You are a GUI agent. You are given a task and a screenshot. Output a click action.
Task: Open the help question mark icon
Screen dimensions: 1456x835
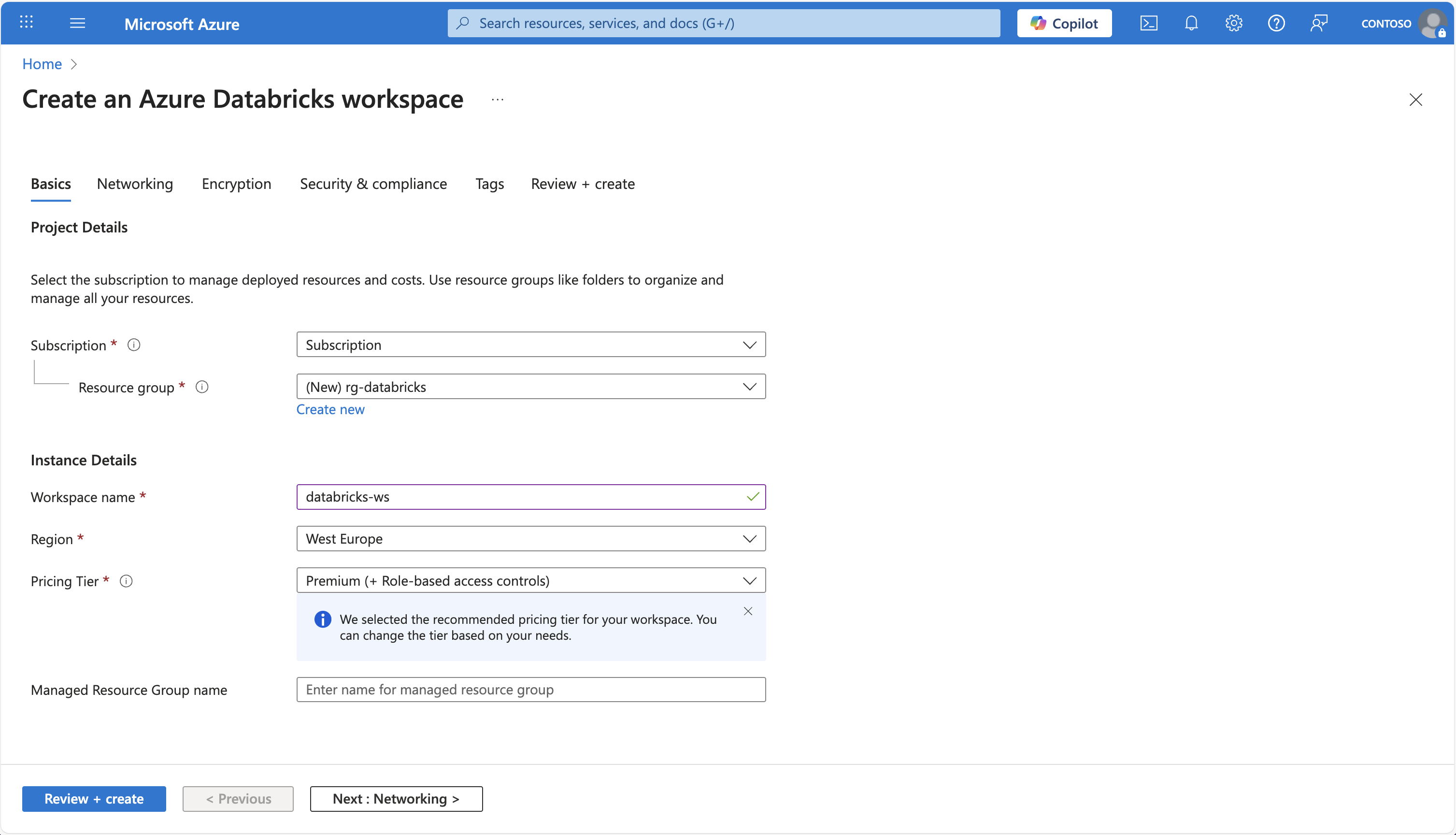1276,23
